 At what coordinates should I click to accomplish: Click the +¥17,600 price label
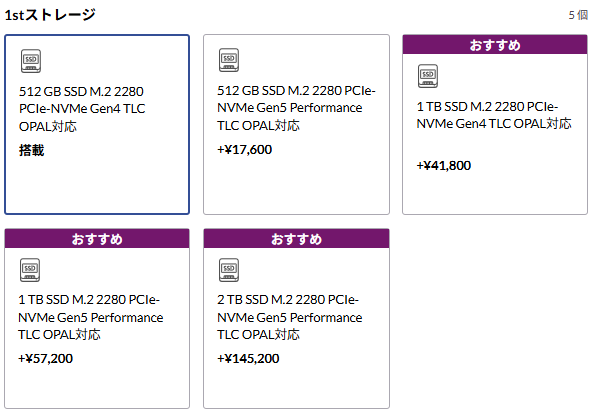point(244,150)
